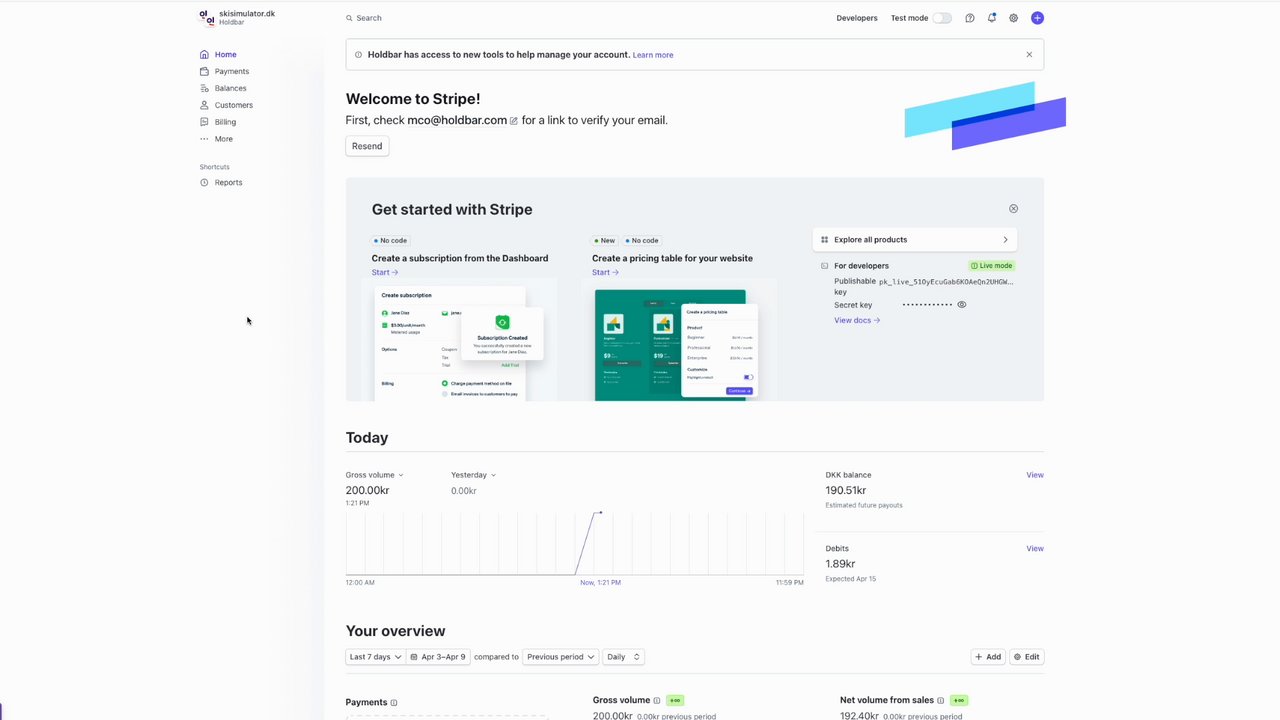Click the Learn more link
Image resolution: width=1280 pixels, height=720 pixels.
tap(653, 55)
